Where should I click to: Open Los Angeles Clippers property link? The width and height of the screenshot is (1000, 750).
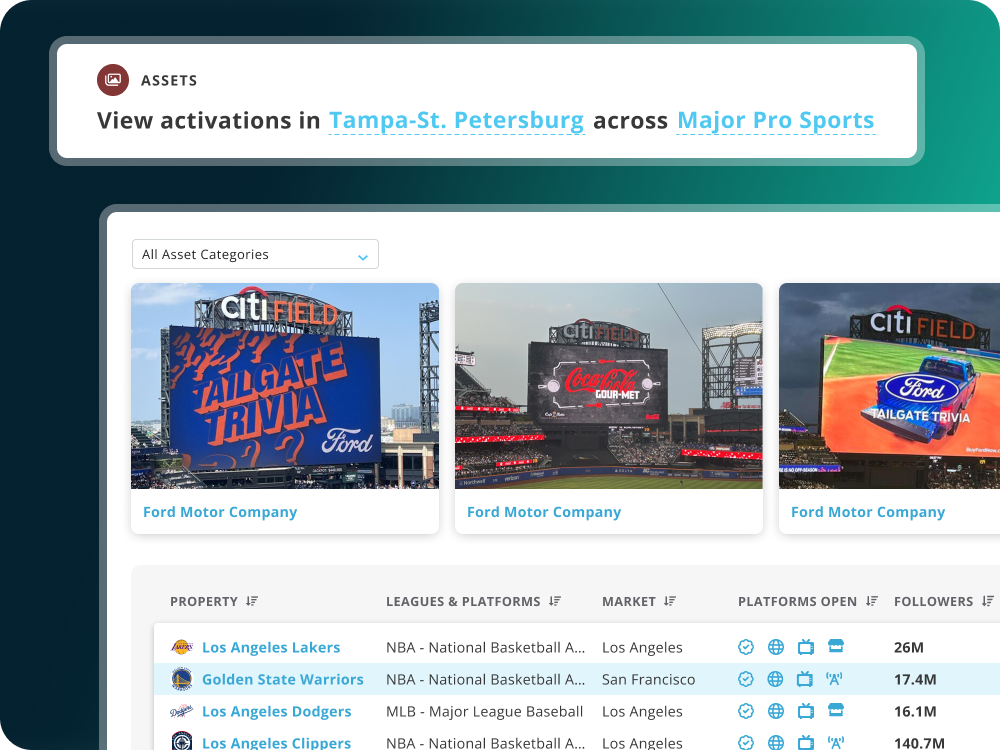276,742
